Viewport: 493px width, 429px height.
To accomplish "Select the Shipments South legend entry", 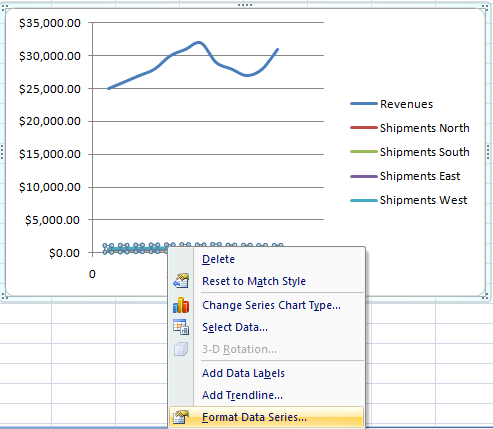I will point(410,152).
